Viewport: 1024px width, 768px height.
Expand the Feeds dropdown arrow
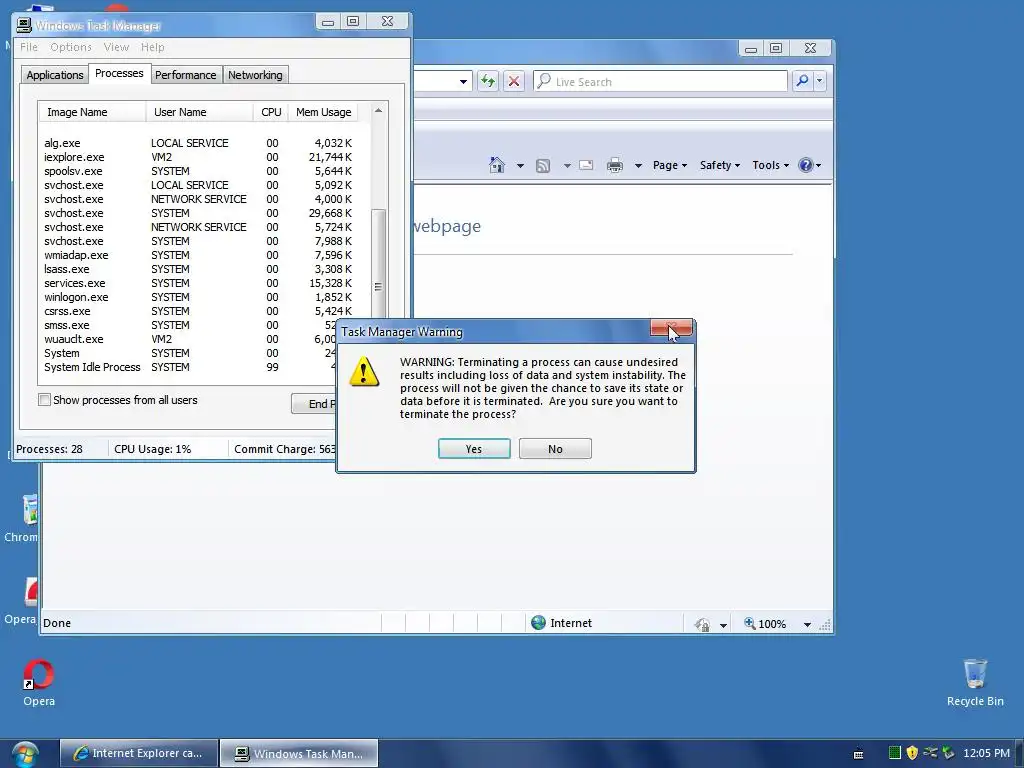pos(567,166)
